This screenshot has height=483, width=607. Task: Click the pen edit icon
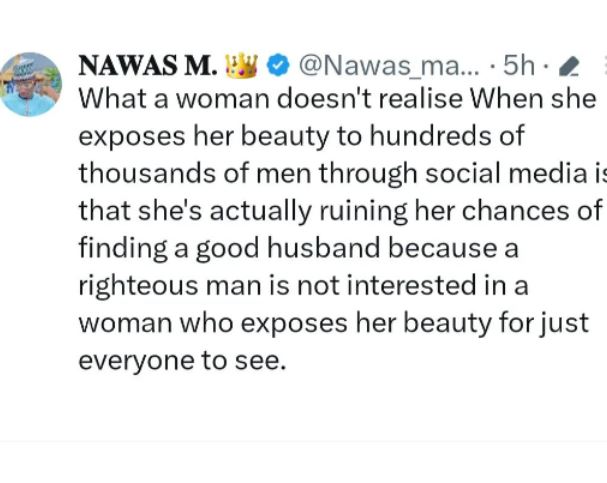tap(567, 67)
